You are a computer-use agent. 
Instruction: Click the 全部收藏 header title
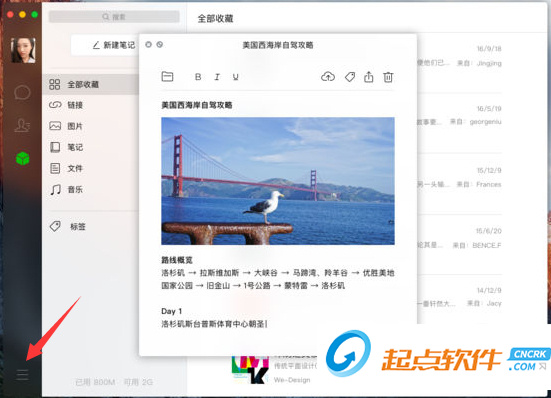coord(215,19)
